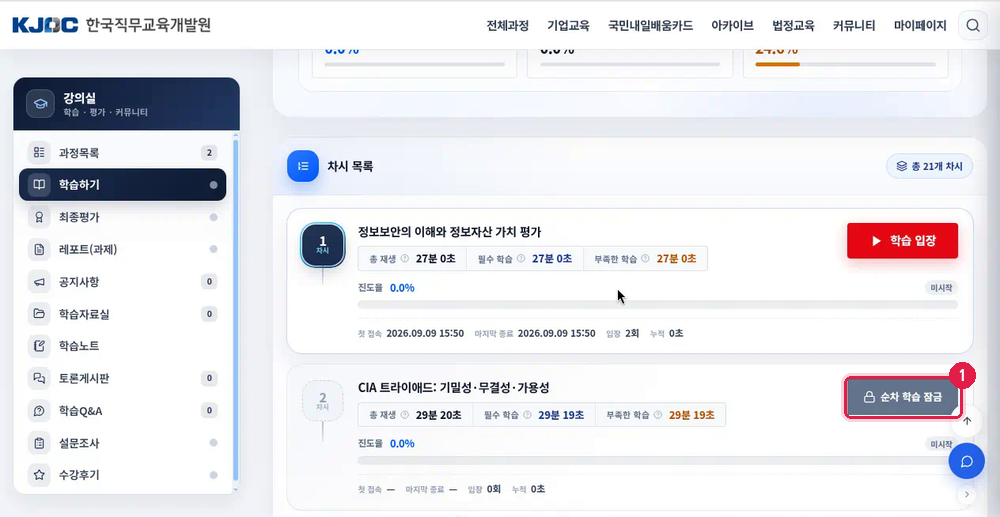Click the 총 21개 차시 badge
The height and width of the screenshot is (517, 1000).
click(929, 166)
